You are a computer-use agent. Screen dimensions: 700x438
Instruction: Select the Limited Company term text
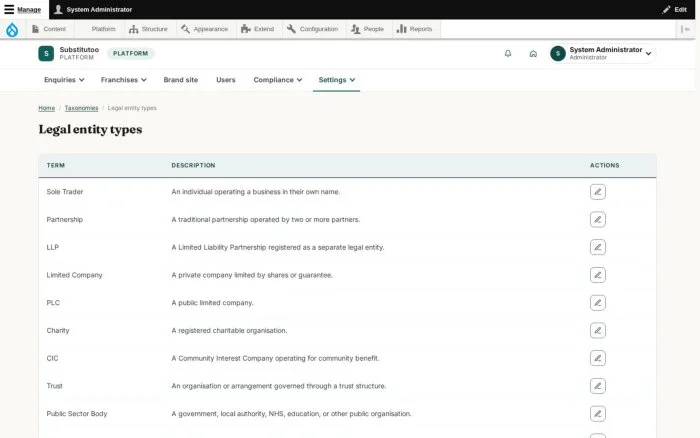(x=74, y=275)
